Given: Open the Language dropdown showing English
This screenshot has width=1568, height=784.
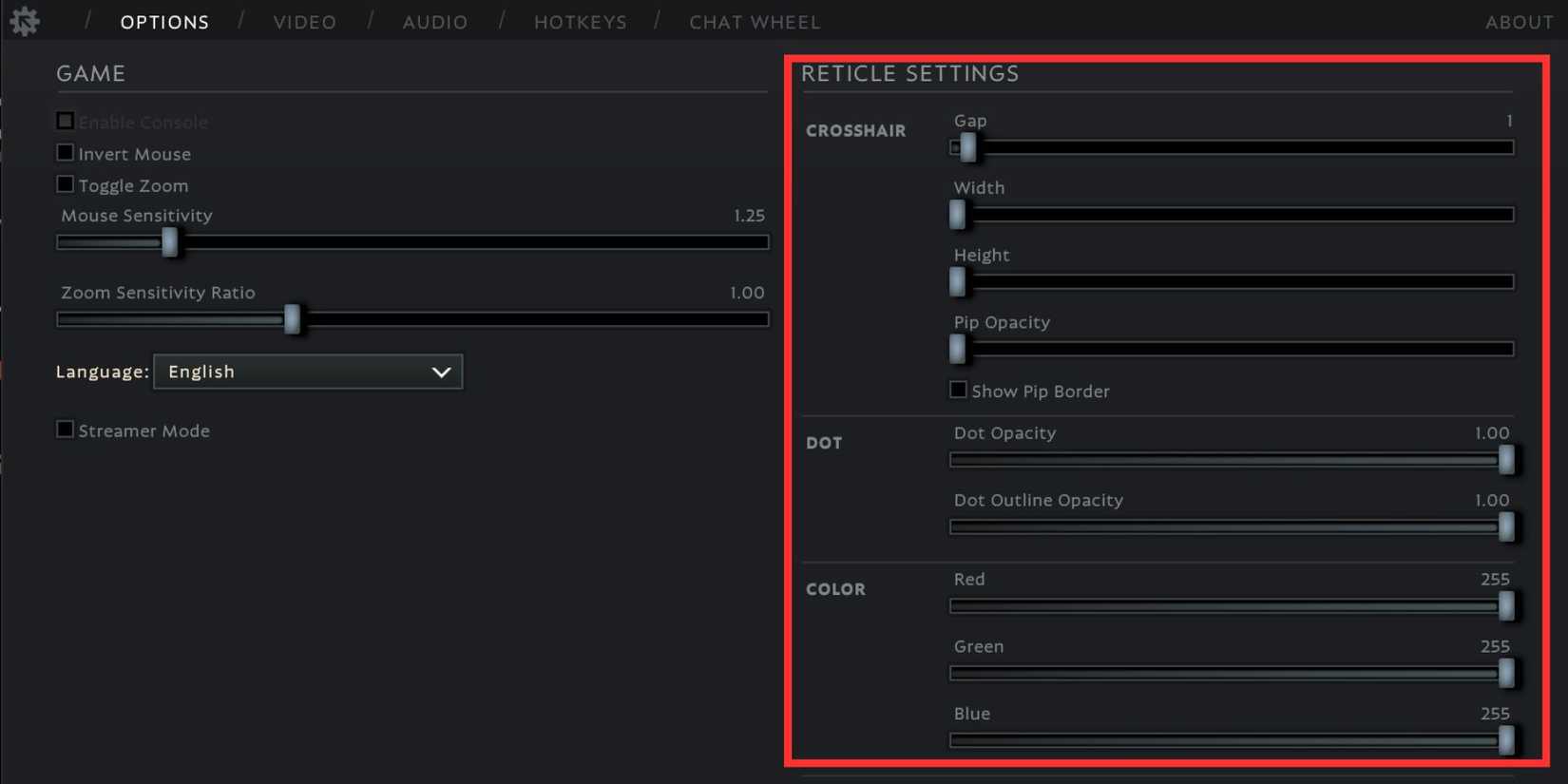Looking at the screenshot, I should [x=308, y=372].
